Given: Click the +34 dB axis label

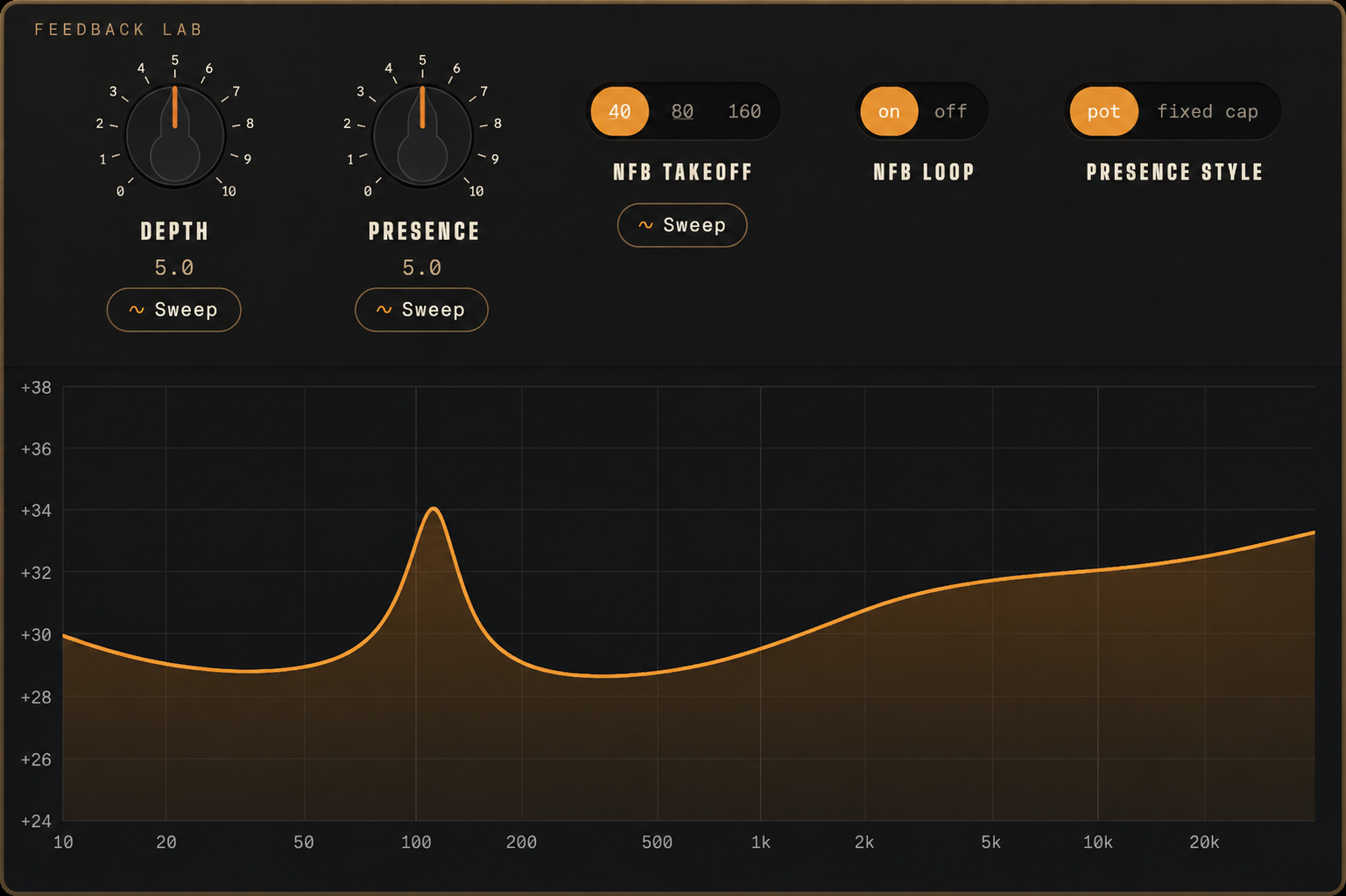Looking at the screenshot, I should [x=36, y=511].
